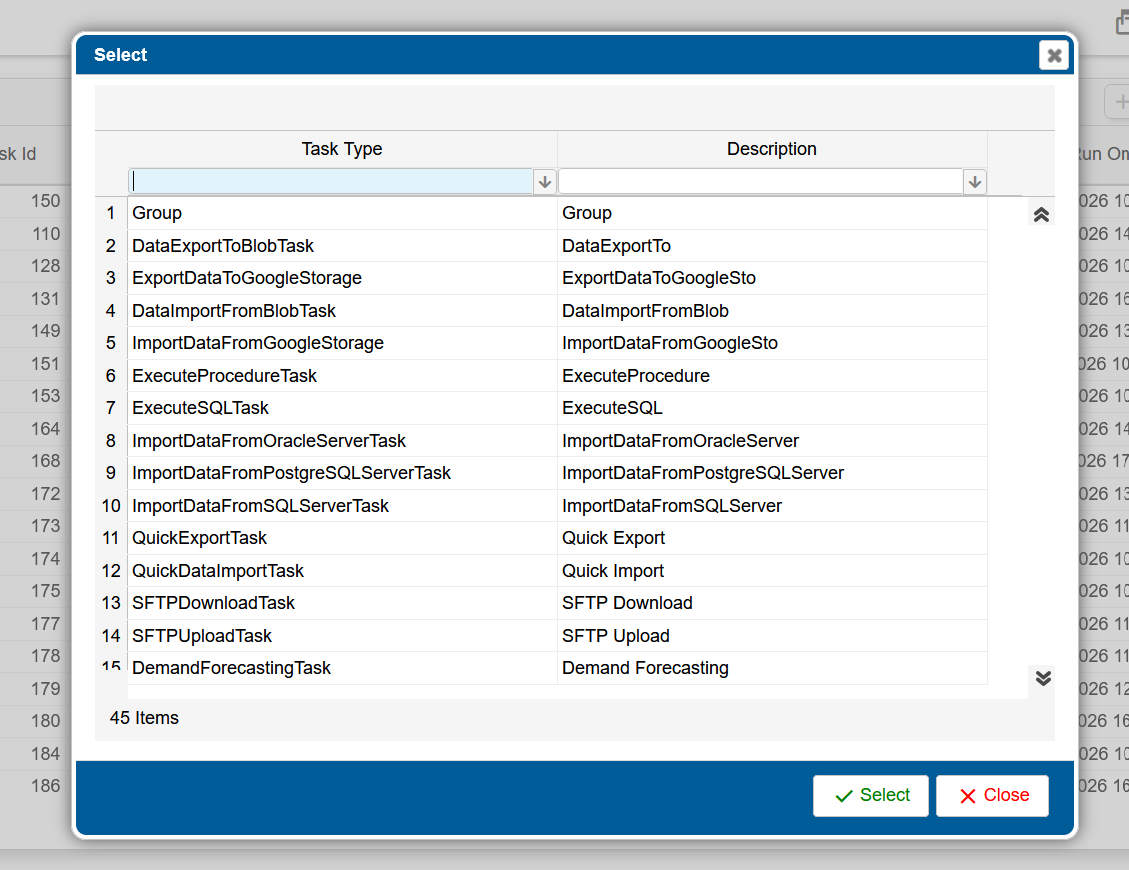This screenshot has height=870, width=1129.
Task: Sort by the Task Type column header
Action: pos(342,149)
